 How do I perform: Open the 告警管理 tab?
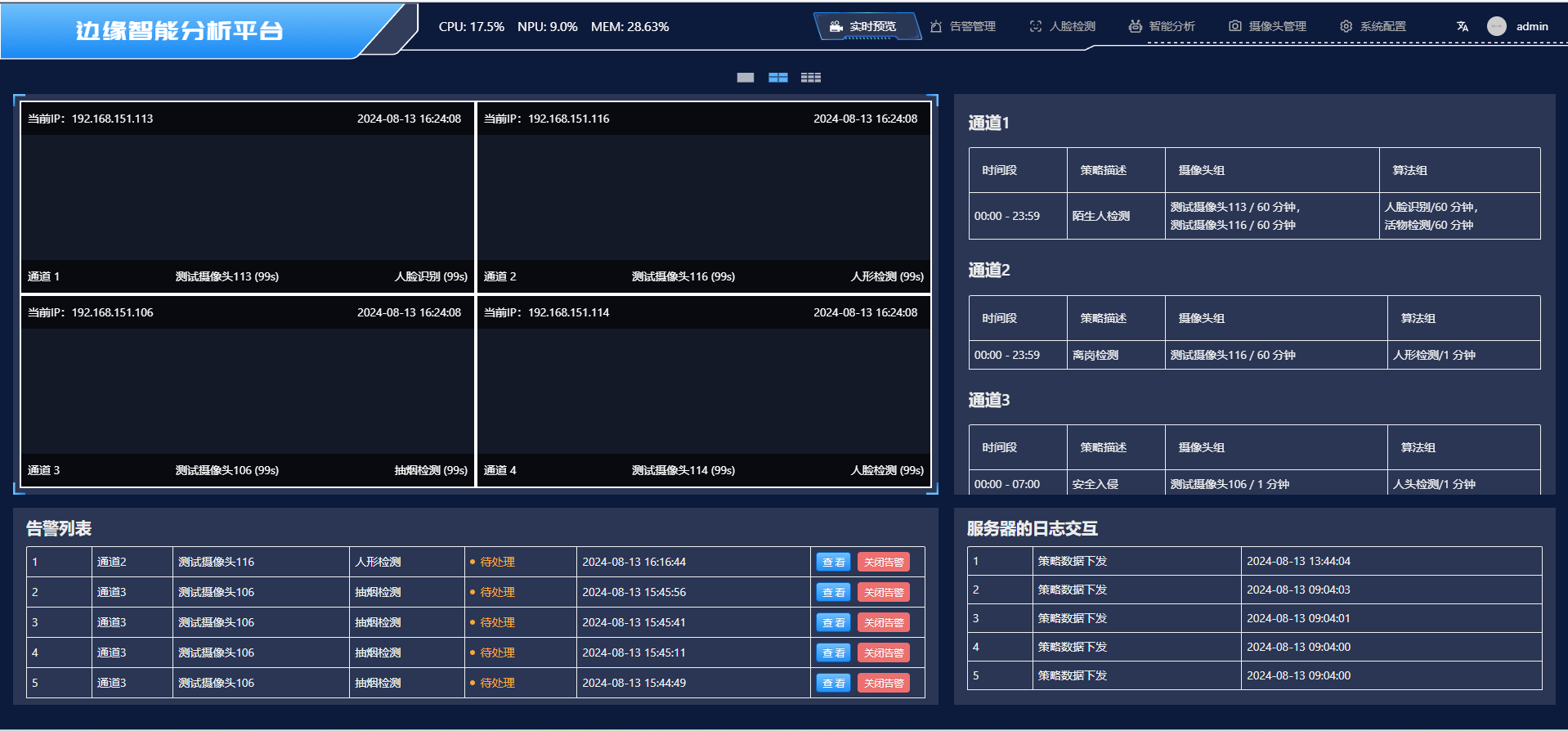tap(972, 26)
